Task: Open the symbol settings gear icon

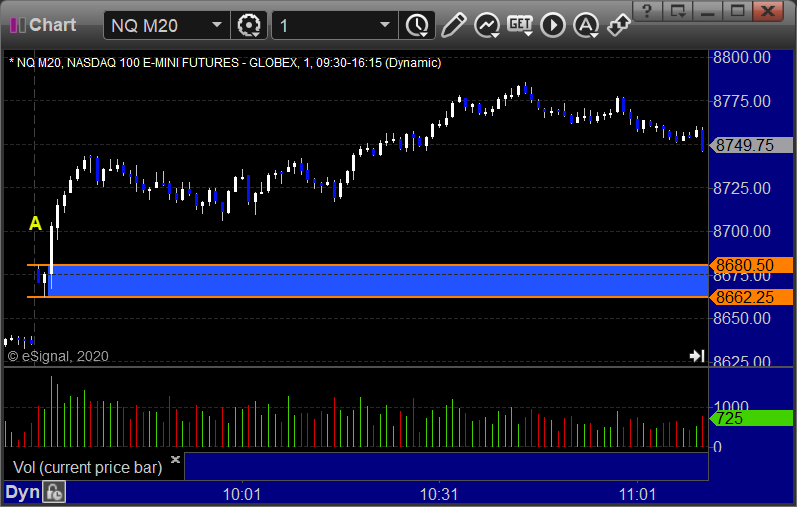Action: click(x=249, y=25)
